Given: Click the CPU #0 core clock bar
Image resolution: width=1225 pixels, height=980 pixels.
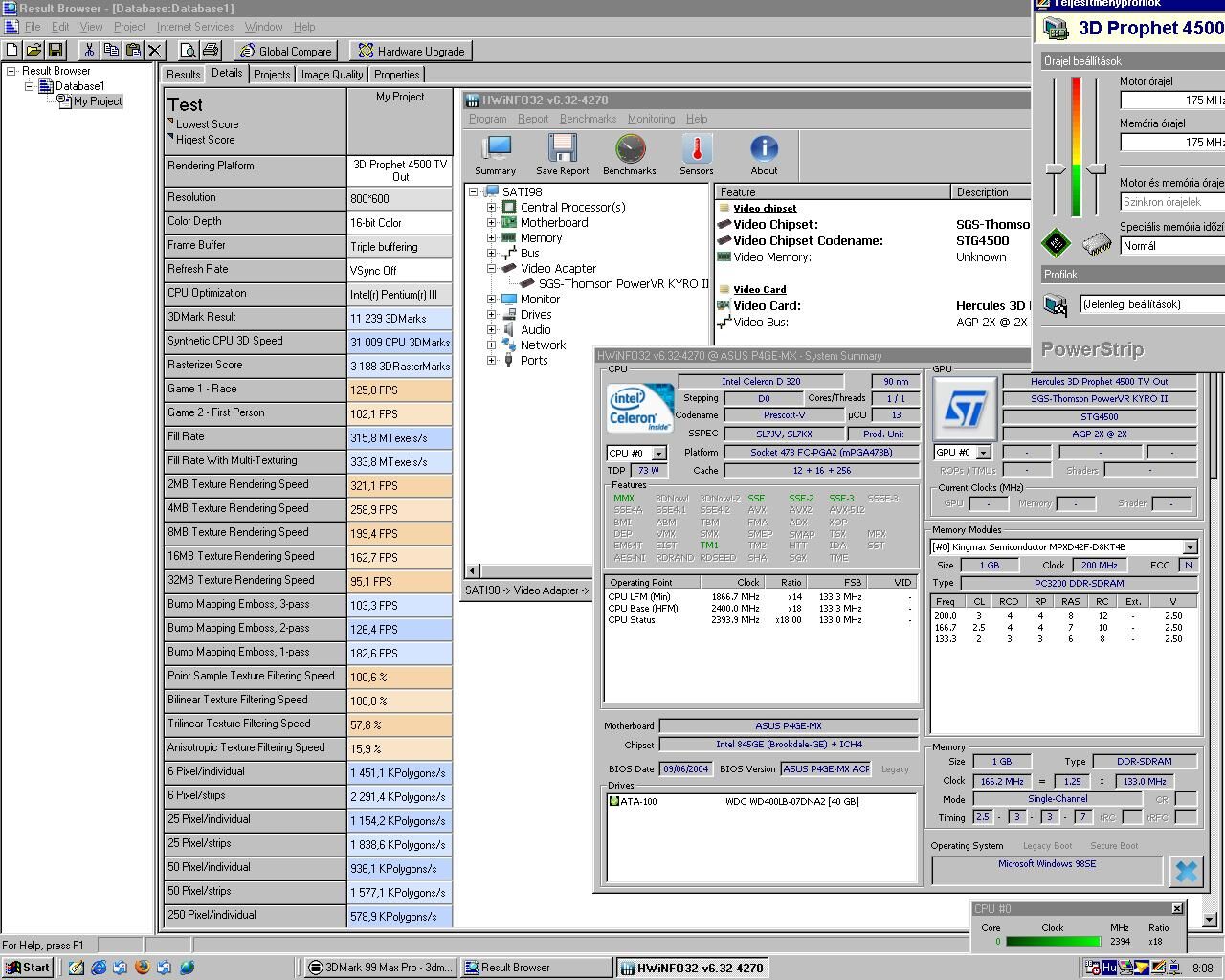Looking at the screenshot, I should pyautogui.click(x=1053, y=942).
